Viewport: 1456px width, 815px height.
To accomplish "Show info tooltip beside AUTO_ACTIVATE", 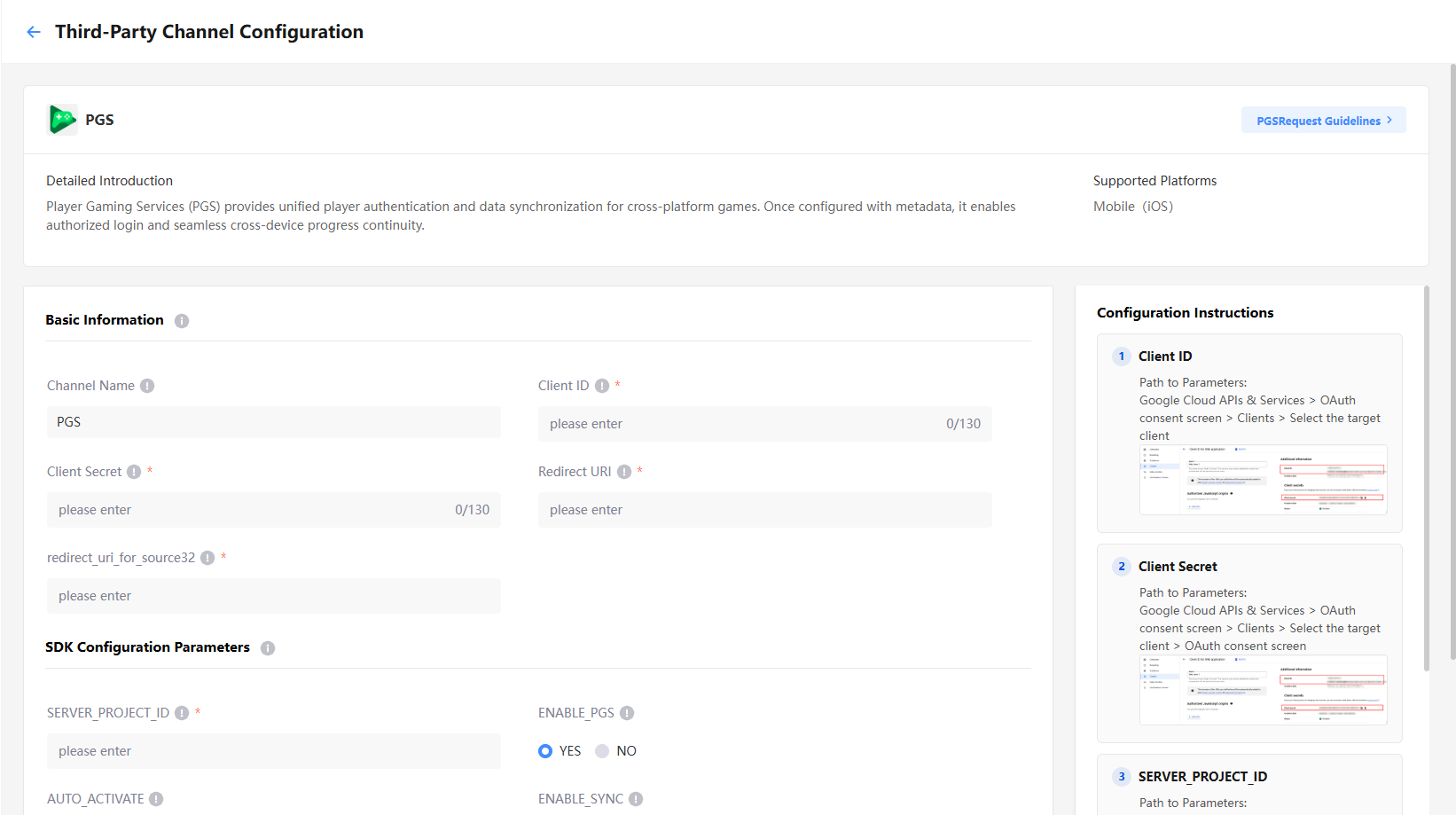I will [x=156, y=799].
